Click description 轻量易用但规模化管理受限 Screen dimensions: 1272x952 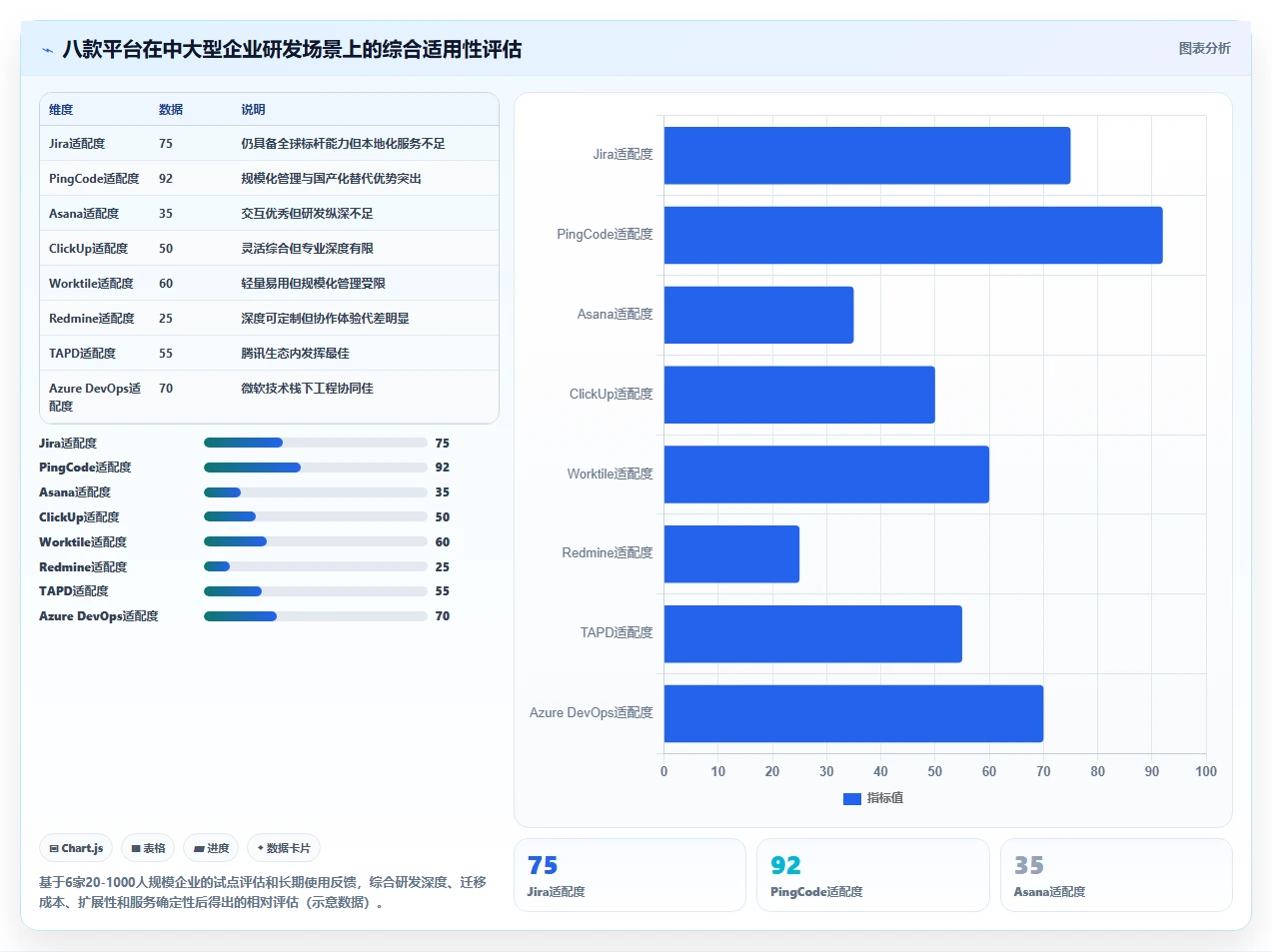[313, 284]
